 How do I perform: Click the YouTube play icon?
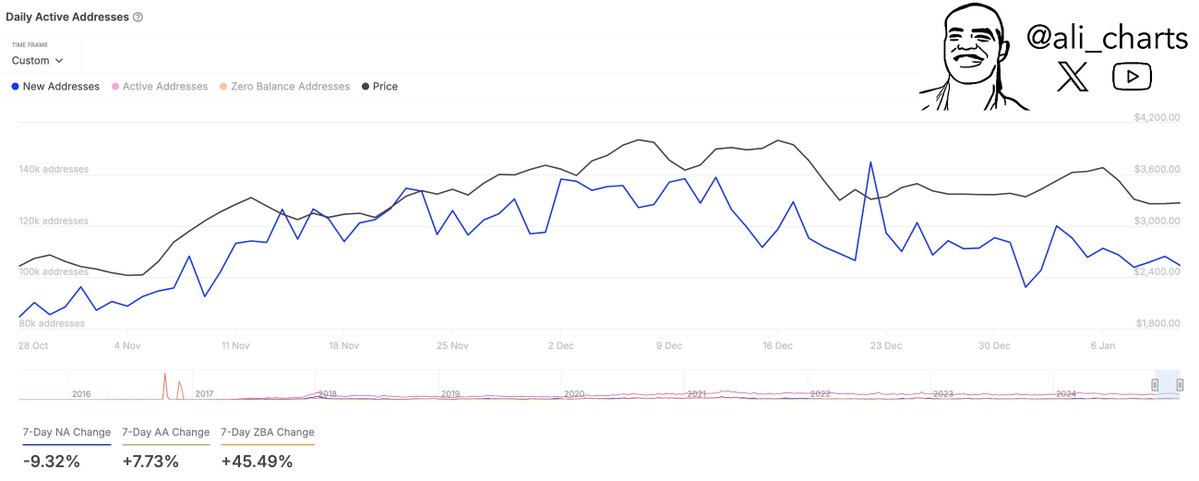point(1132,77)
